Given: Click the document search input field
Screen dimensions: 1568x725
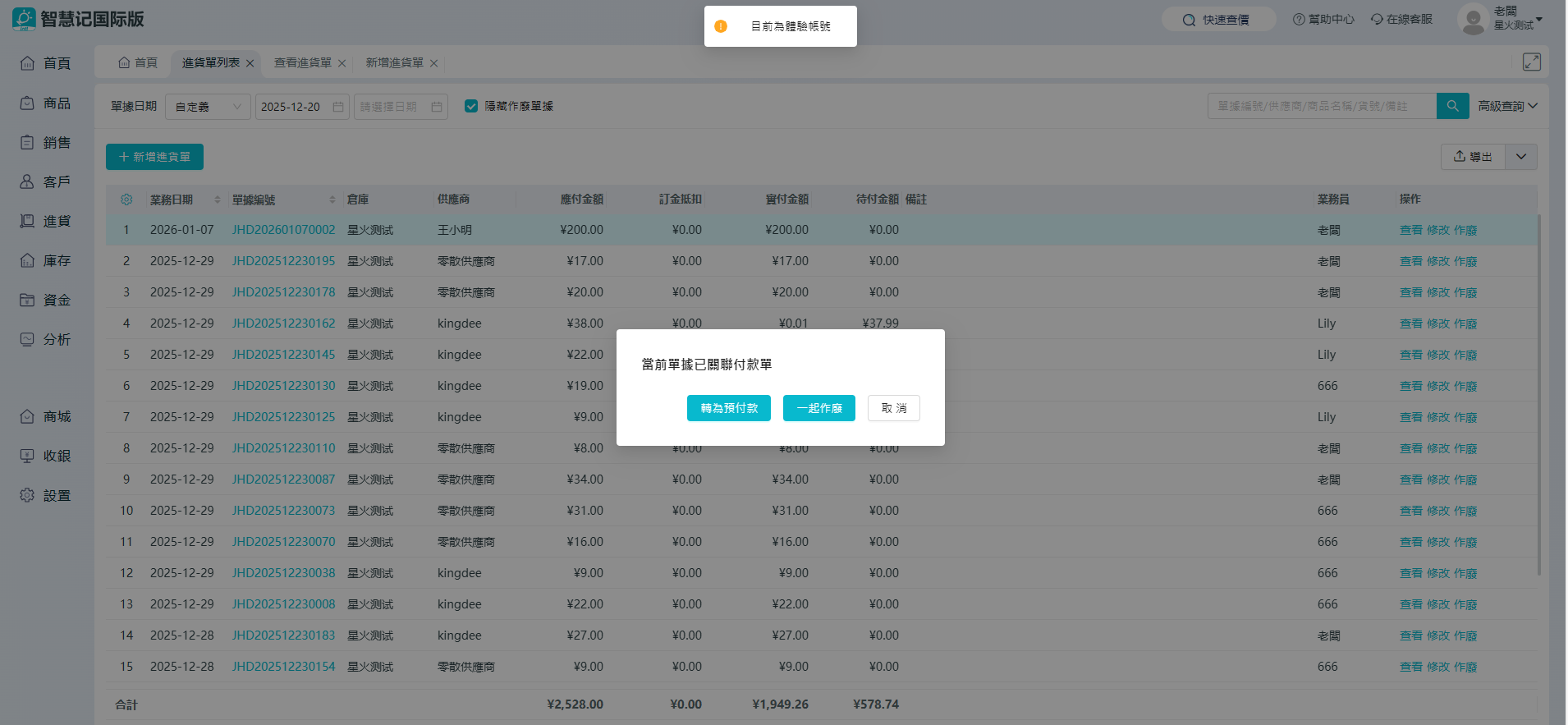Looking at the screenshot, I should click(1322, 106).
